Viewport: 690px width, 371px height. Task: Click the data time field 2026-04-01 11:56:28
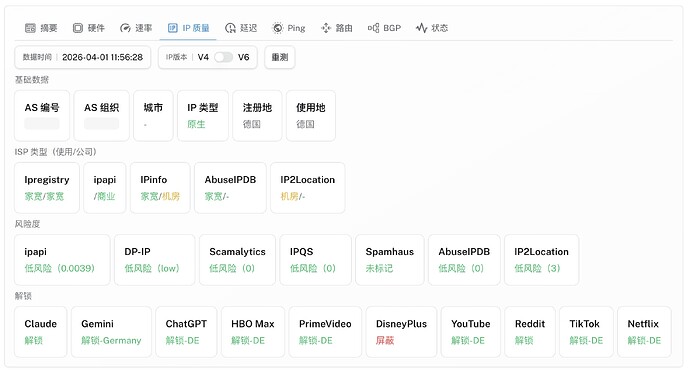83,57
